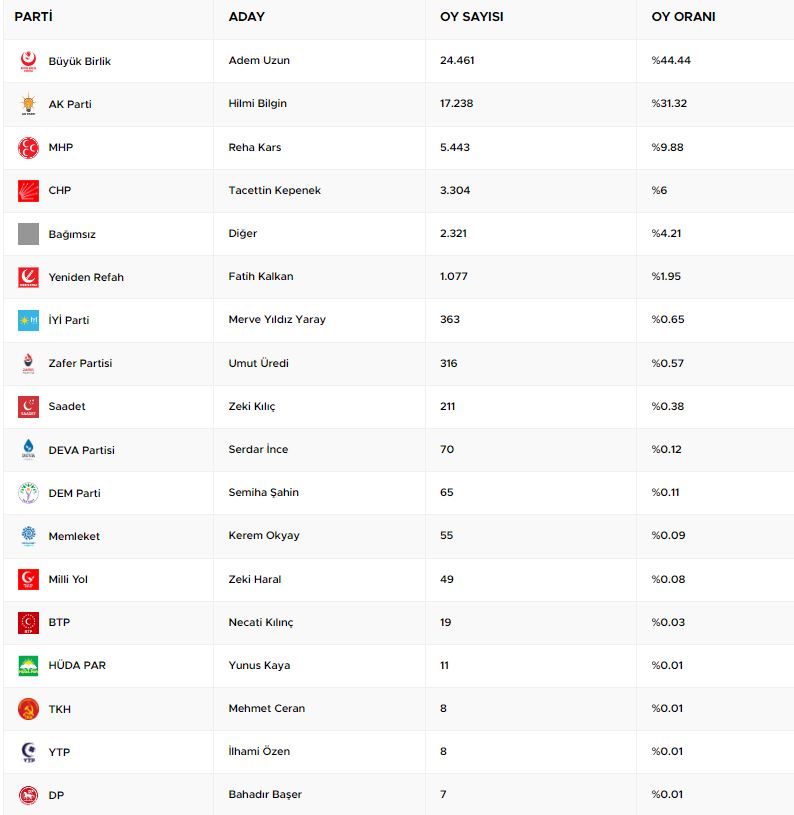Click the İYİ Parti sun logo
This screenshot has height=815, width=794.
click(28, 320)
